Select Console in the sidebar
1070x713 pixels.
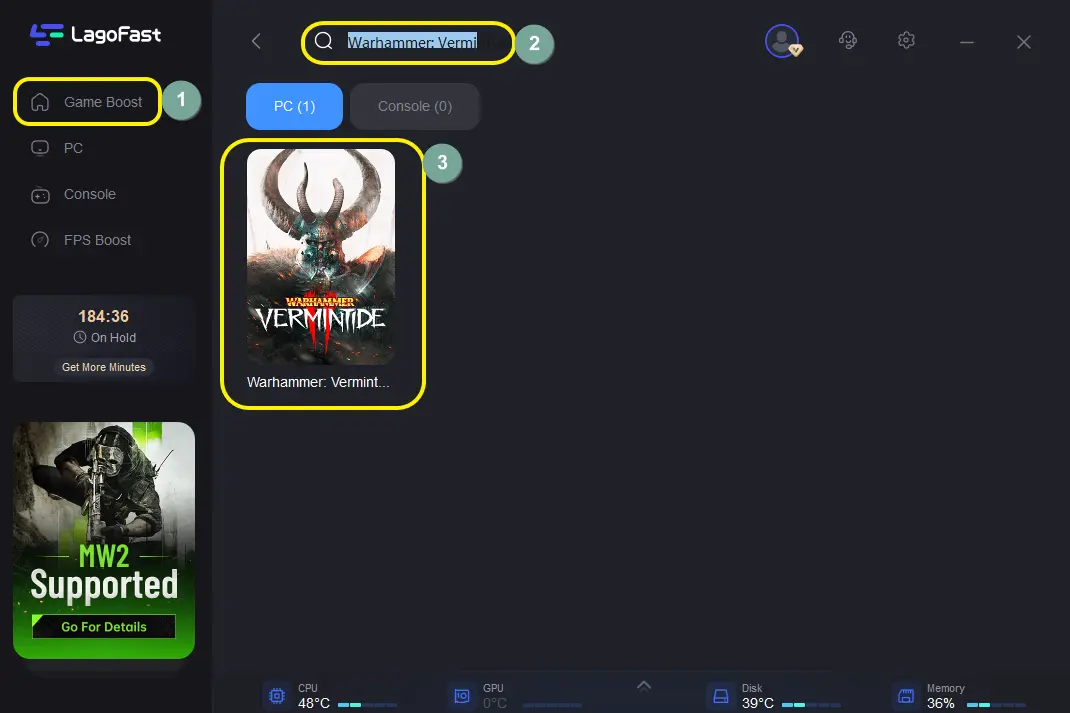point(88,194)
